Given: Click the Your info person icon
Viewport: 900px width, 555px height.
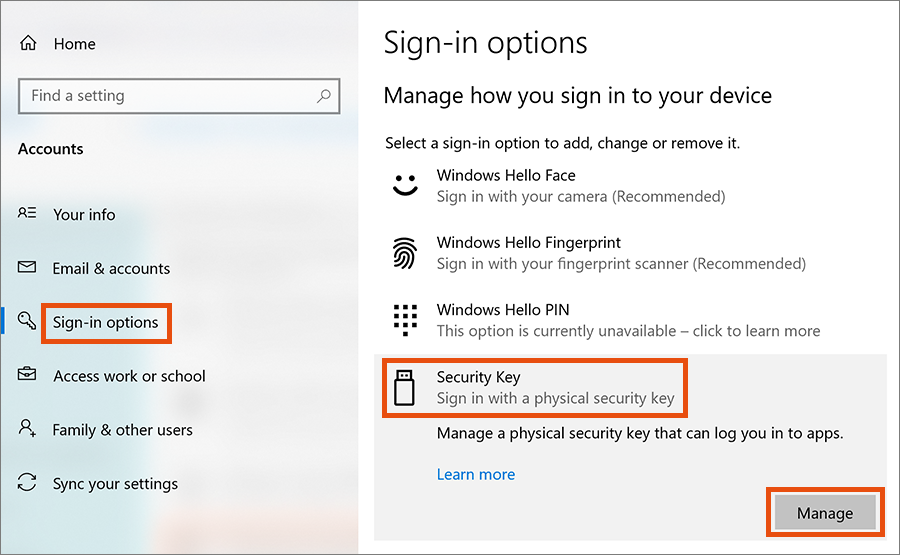Looking at the screenshot, I should [27, 214].
